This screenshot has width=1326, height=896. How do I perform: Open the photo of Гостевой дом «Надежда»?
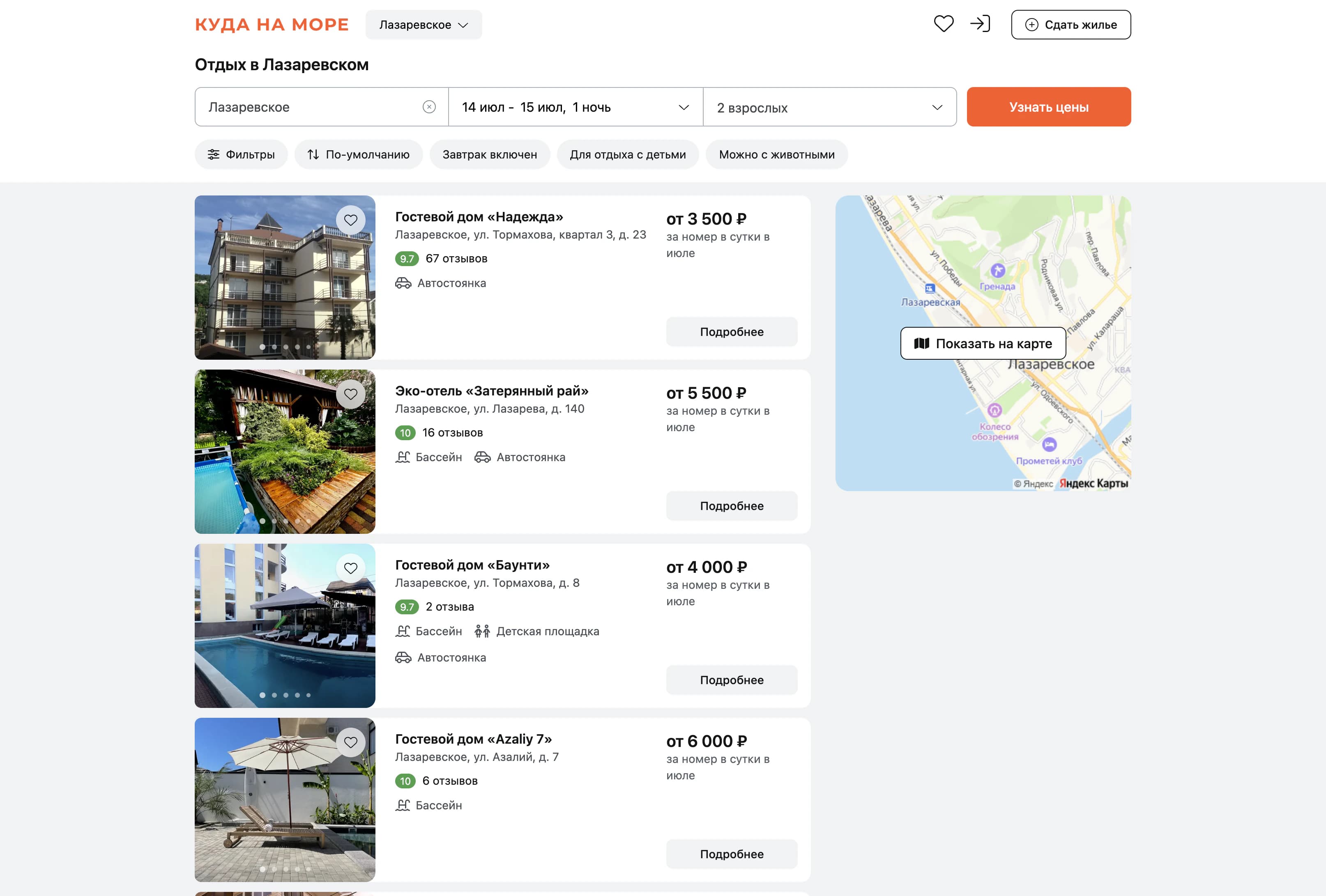tap(285, 278)
